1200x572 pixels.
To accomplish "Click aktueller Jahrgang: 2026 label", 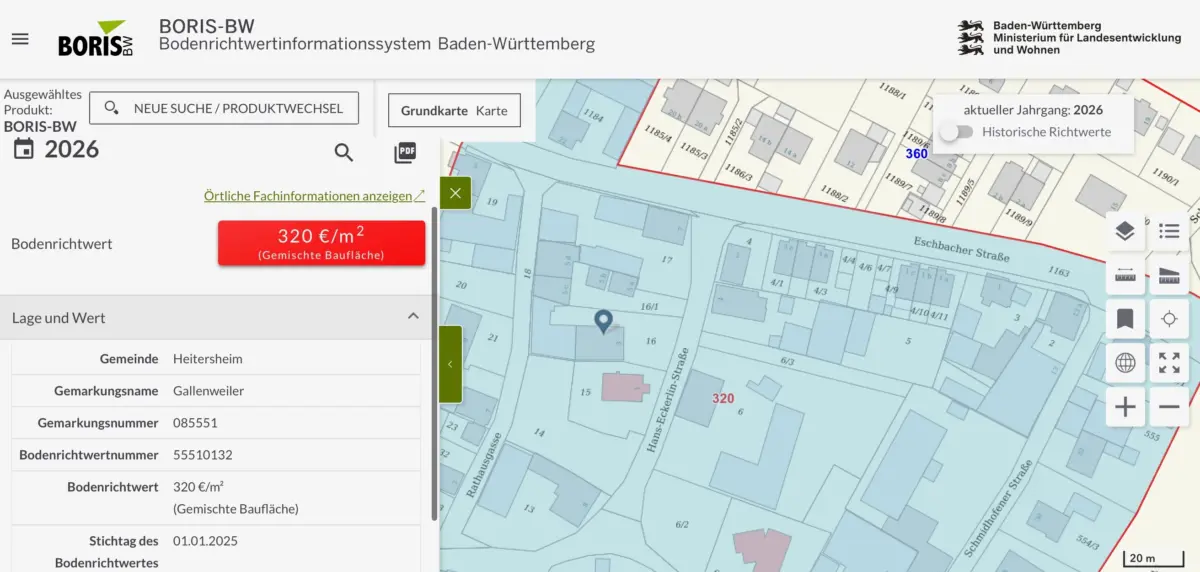I will [1033, 110].
